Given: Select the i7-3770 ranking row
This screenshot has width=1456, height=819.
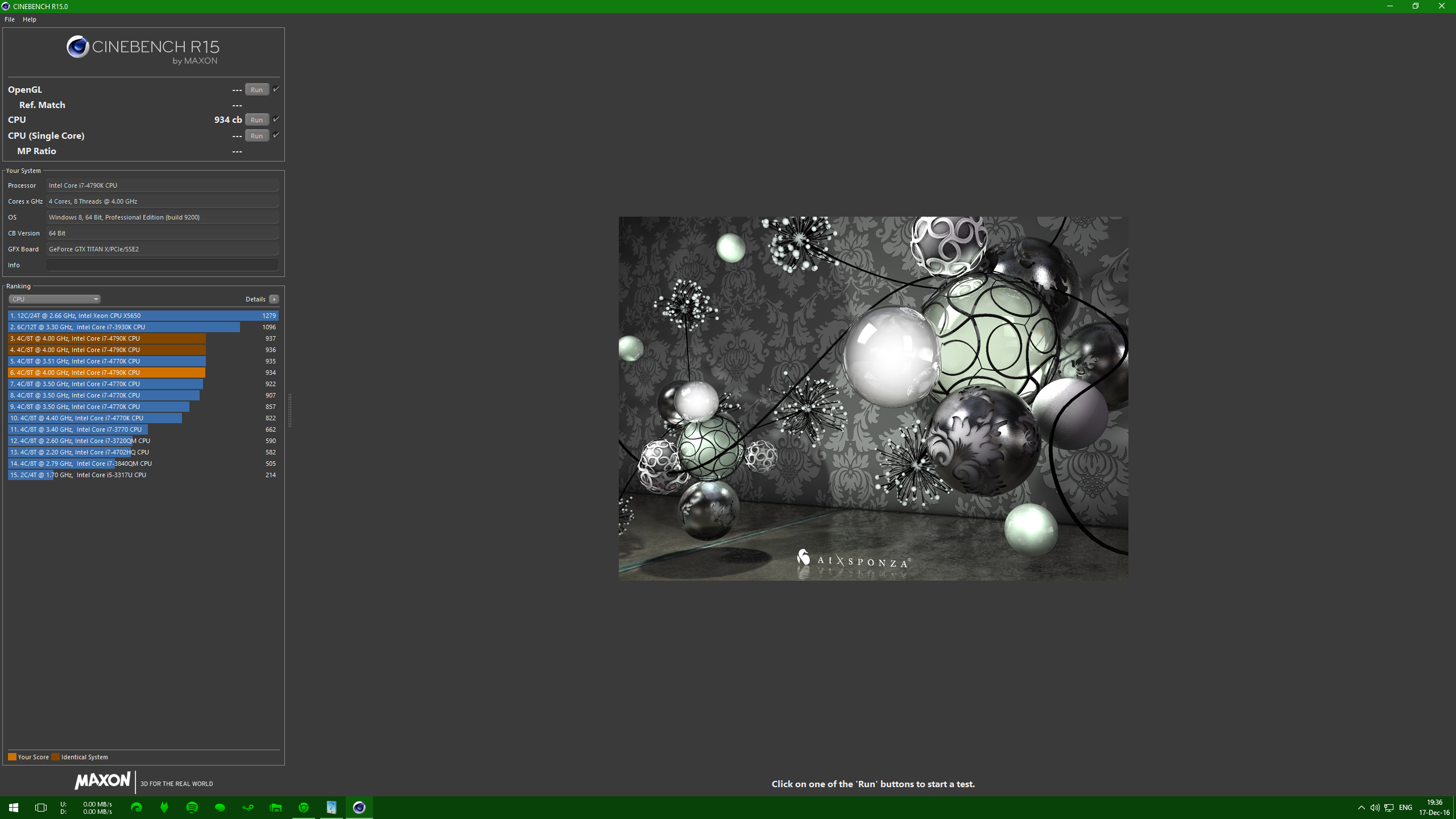Looking at the screenshot, I should 143,429.
